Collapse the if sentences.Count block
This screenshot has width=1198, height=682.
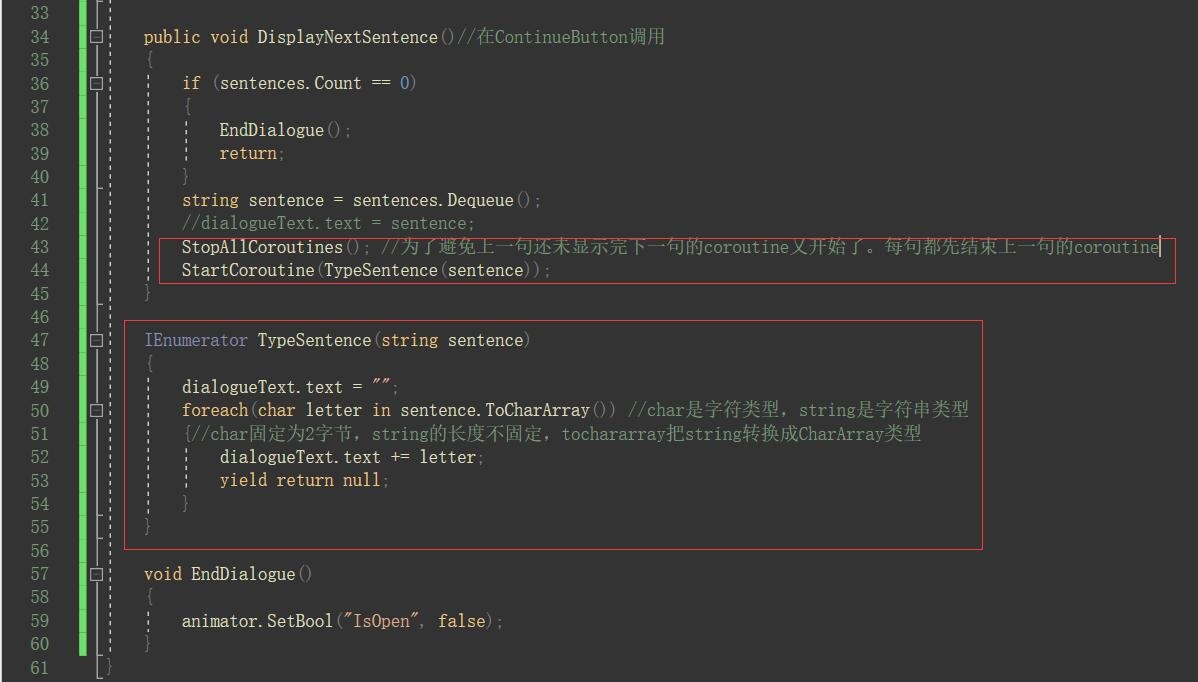point(97,84)
